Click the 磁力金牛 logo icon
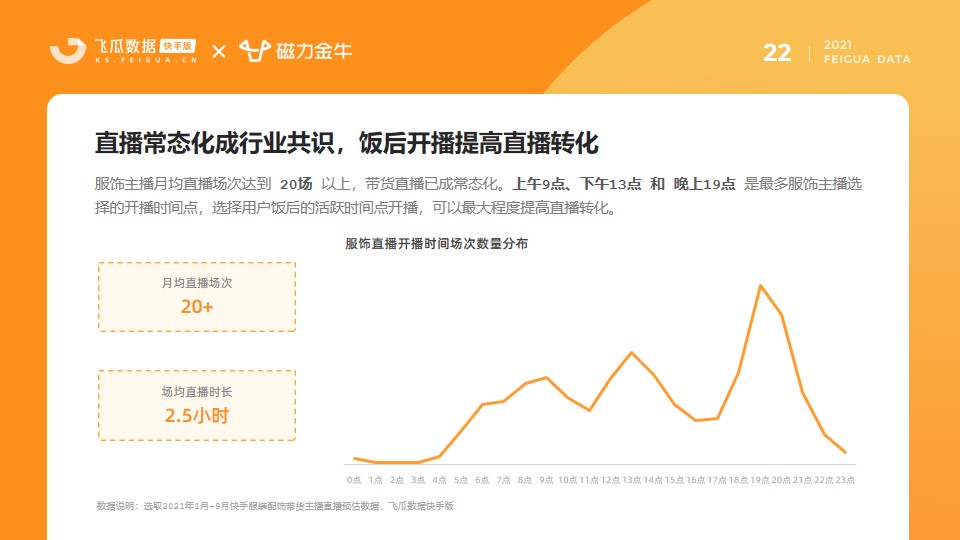960x540 pixels. (x=255, y=51)
